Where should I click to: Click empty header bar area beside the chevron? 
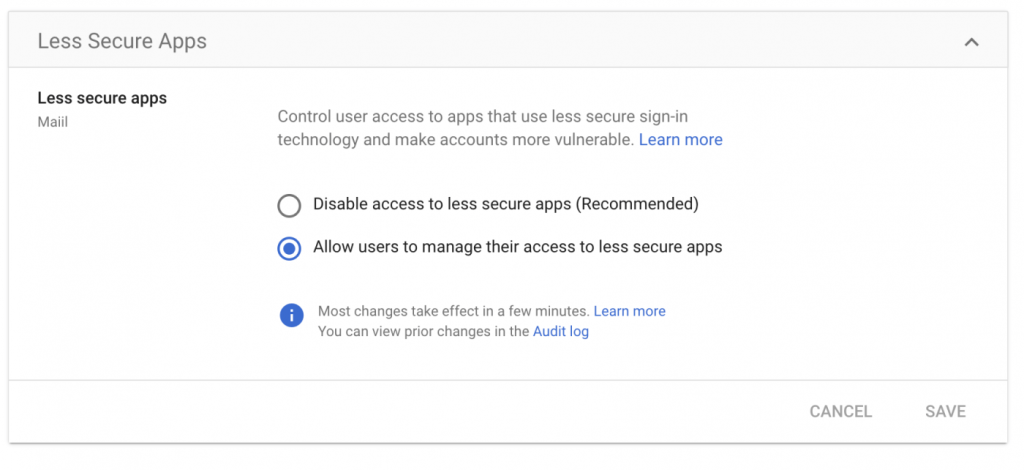tap(600, 42)
